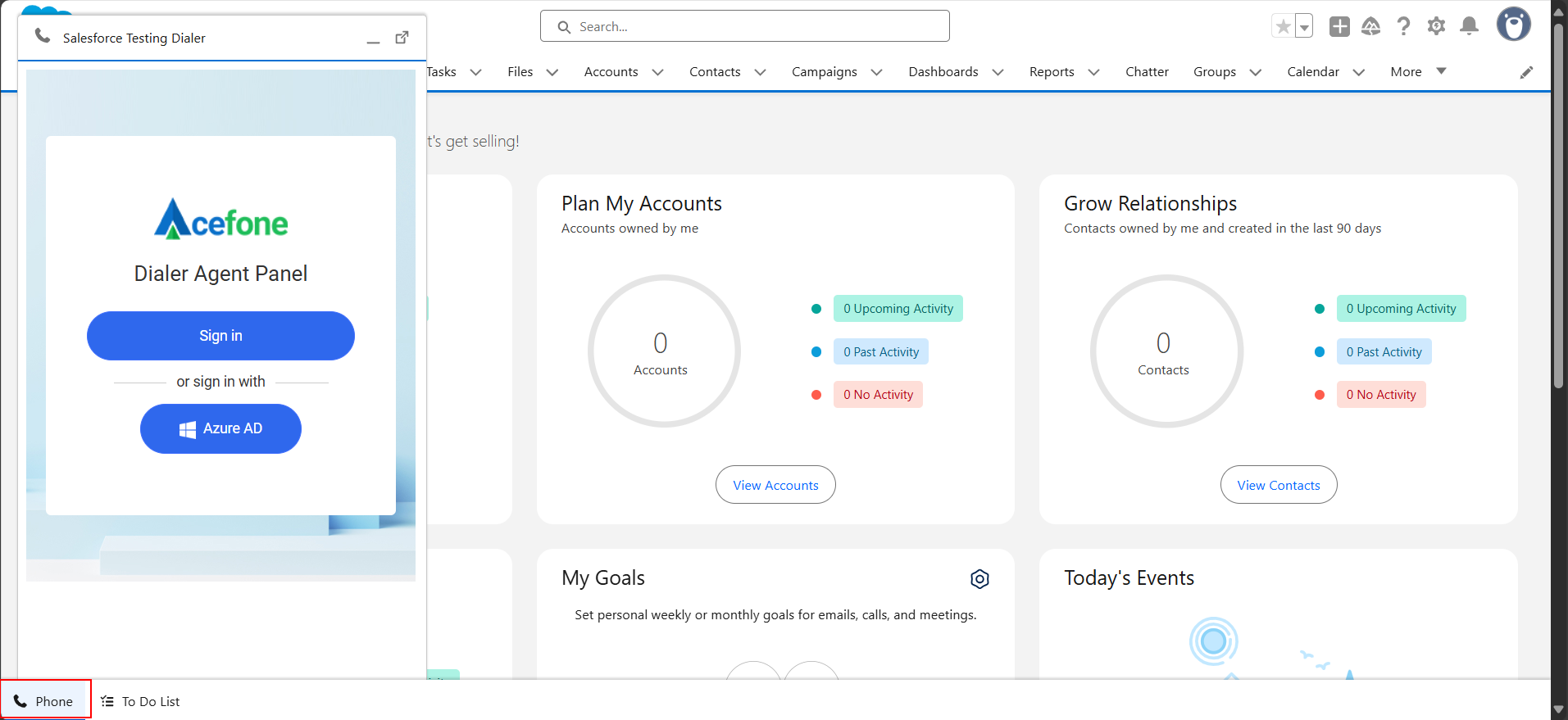Screen dimensions: 1568x720
Task: Click the "Today's Events" heading
Action: [x=1129, y=578]
